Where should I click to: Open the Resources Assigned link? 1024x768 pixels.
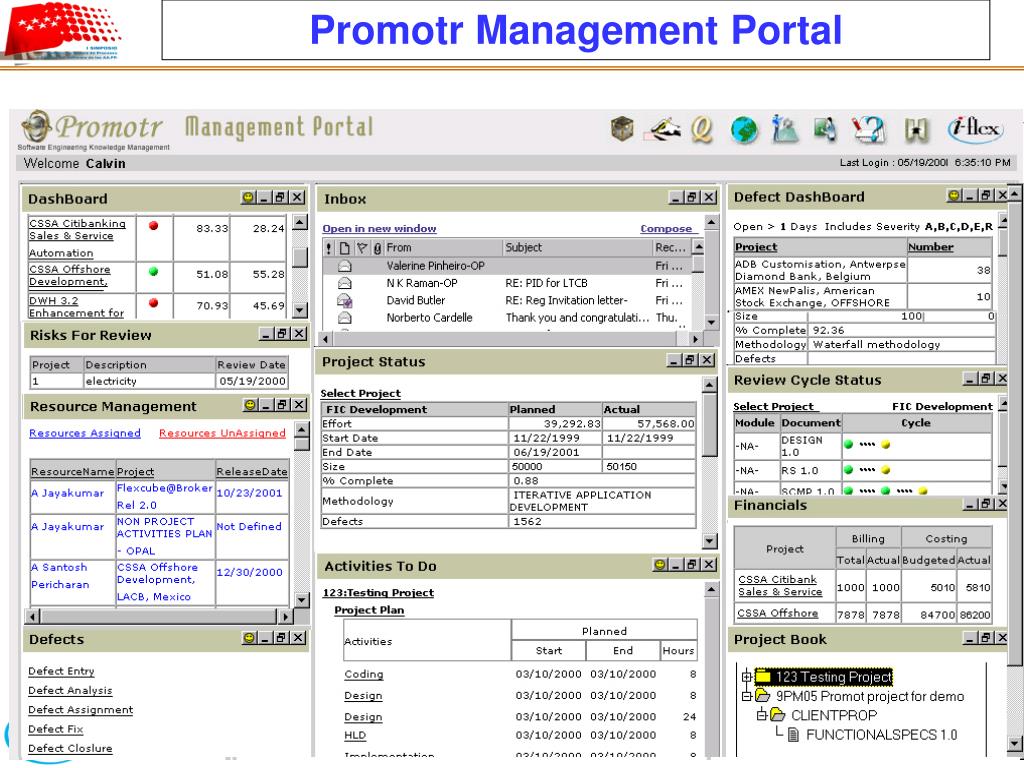tap(85, 433)
